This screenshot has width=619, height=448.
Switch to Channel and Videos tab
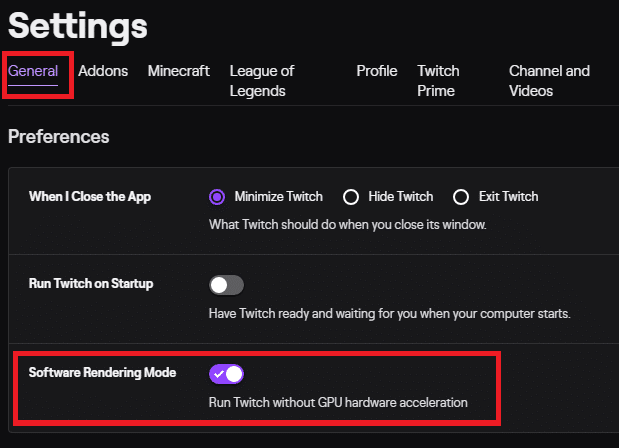549,81
